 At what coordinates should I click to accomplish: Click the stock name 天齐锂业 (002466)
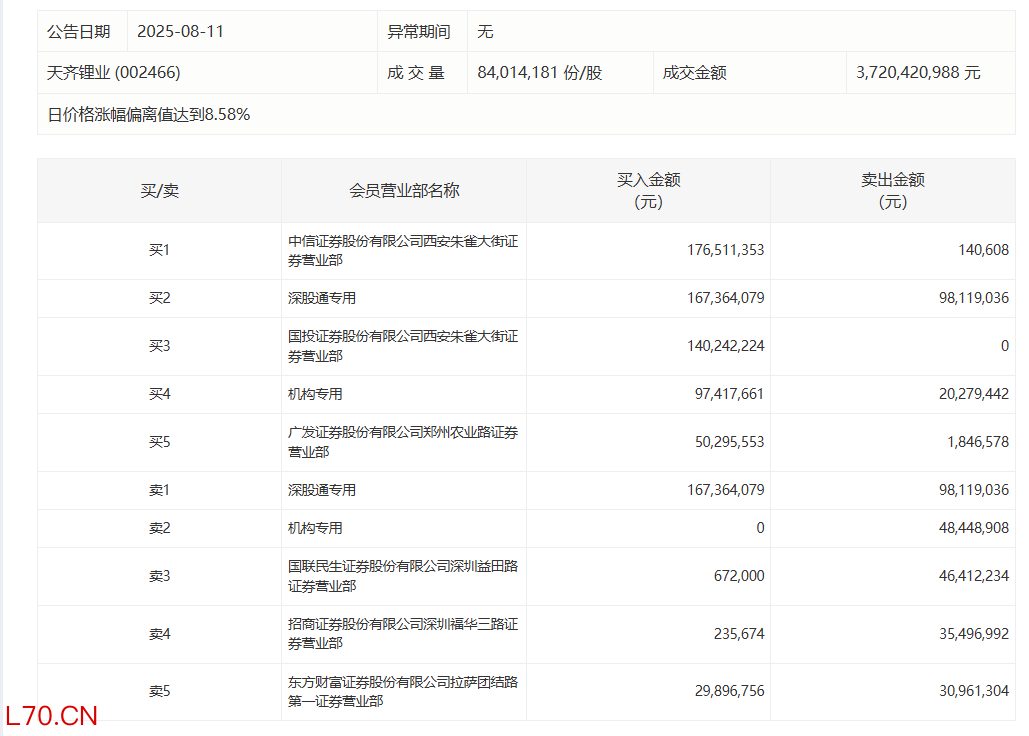114,73
